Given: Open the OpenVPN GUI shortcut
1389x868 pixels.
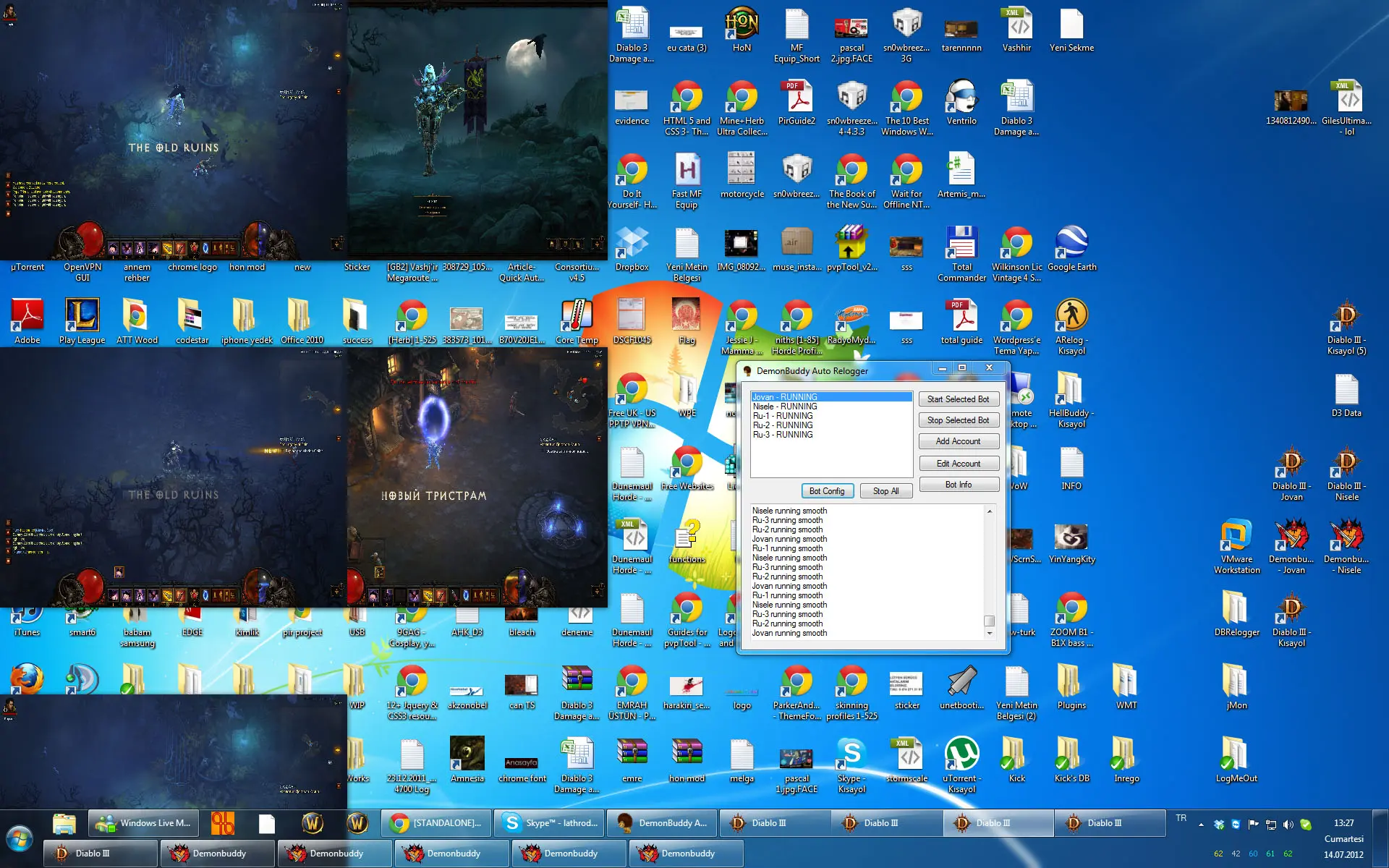Looking at the screenshot, I should click(x=82, y=272).
